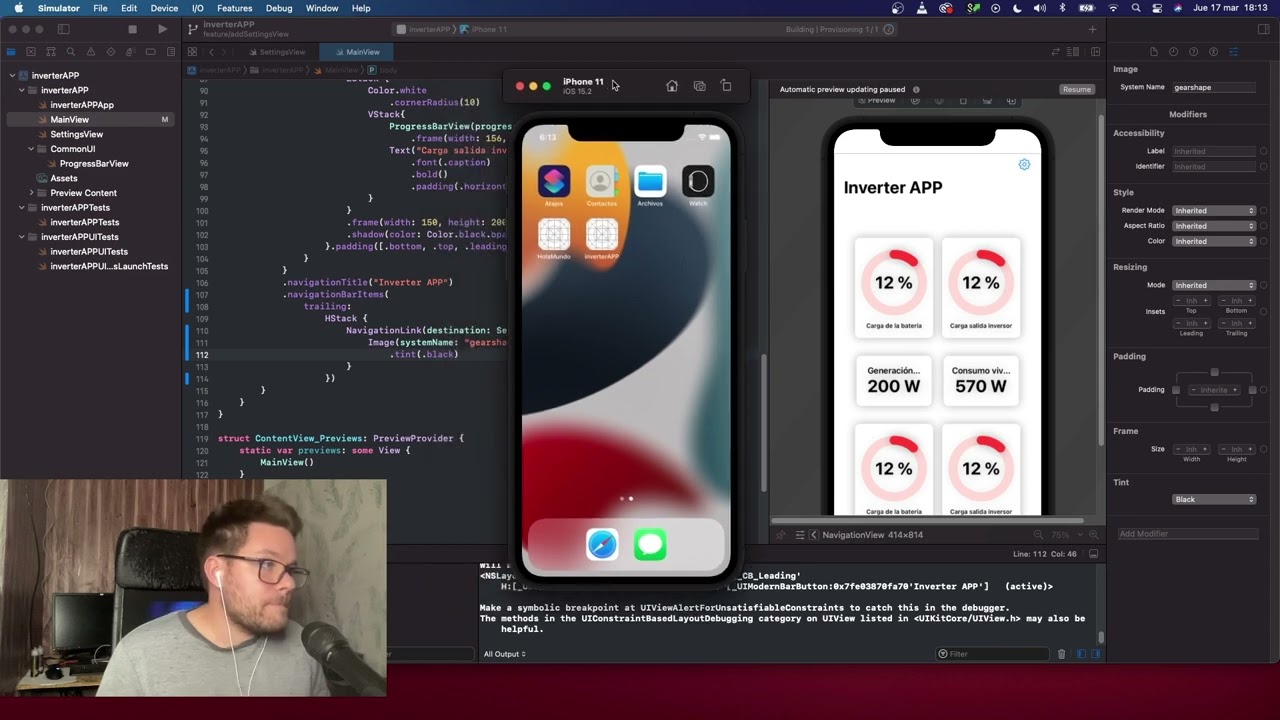The width and height of the screenshot is (1280, 720).
Task: Open the Render Mode dropdown
Action: pos(1214,211)
